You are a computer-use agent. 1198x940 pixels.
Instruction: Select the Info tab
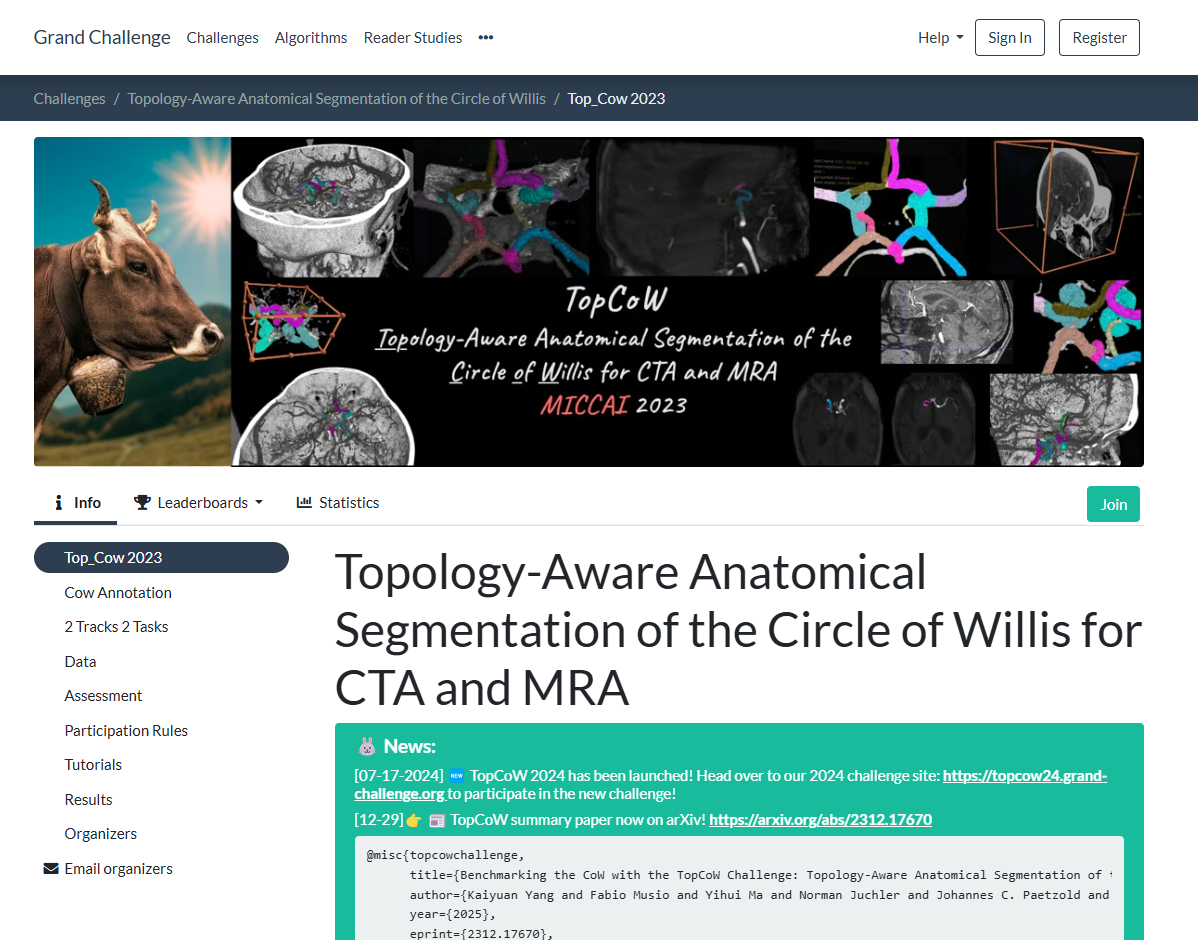[76, 503]
